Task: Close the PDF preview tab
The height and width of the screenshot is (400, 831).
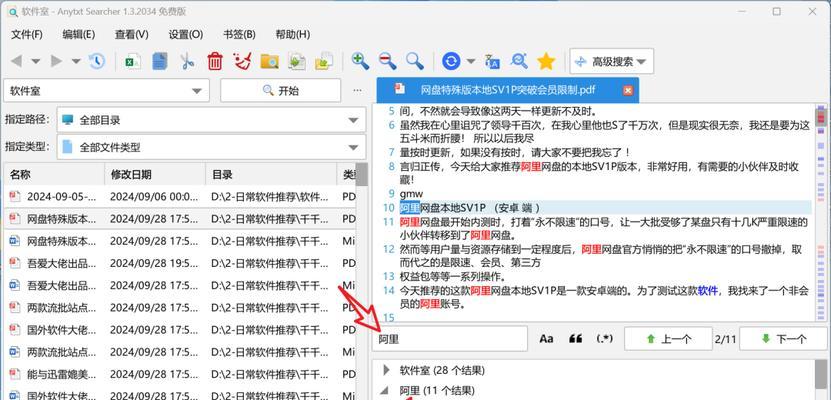Action: pos(628,91)
